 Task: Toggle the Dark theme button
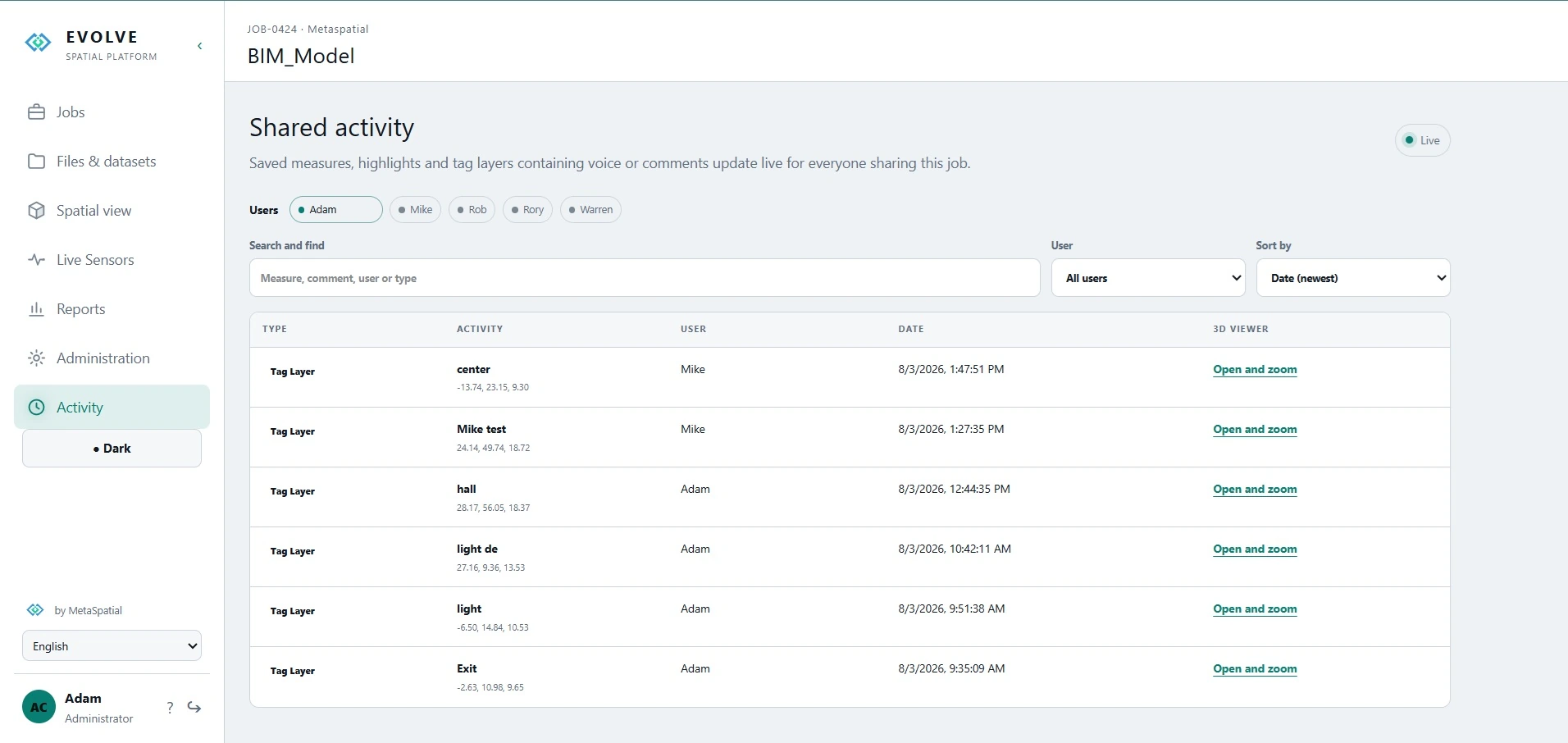pos(112,449)
